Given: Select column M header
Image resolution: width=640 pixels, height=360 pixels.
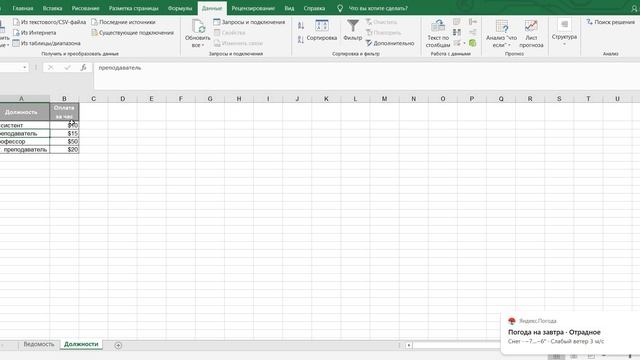Looking at the screenshot, I should click(x=384, y=99).
